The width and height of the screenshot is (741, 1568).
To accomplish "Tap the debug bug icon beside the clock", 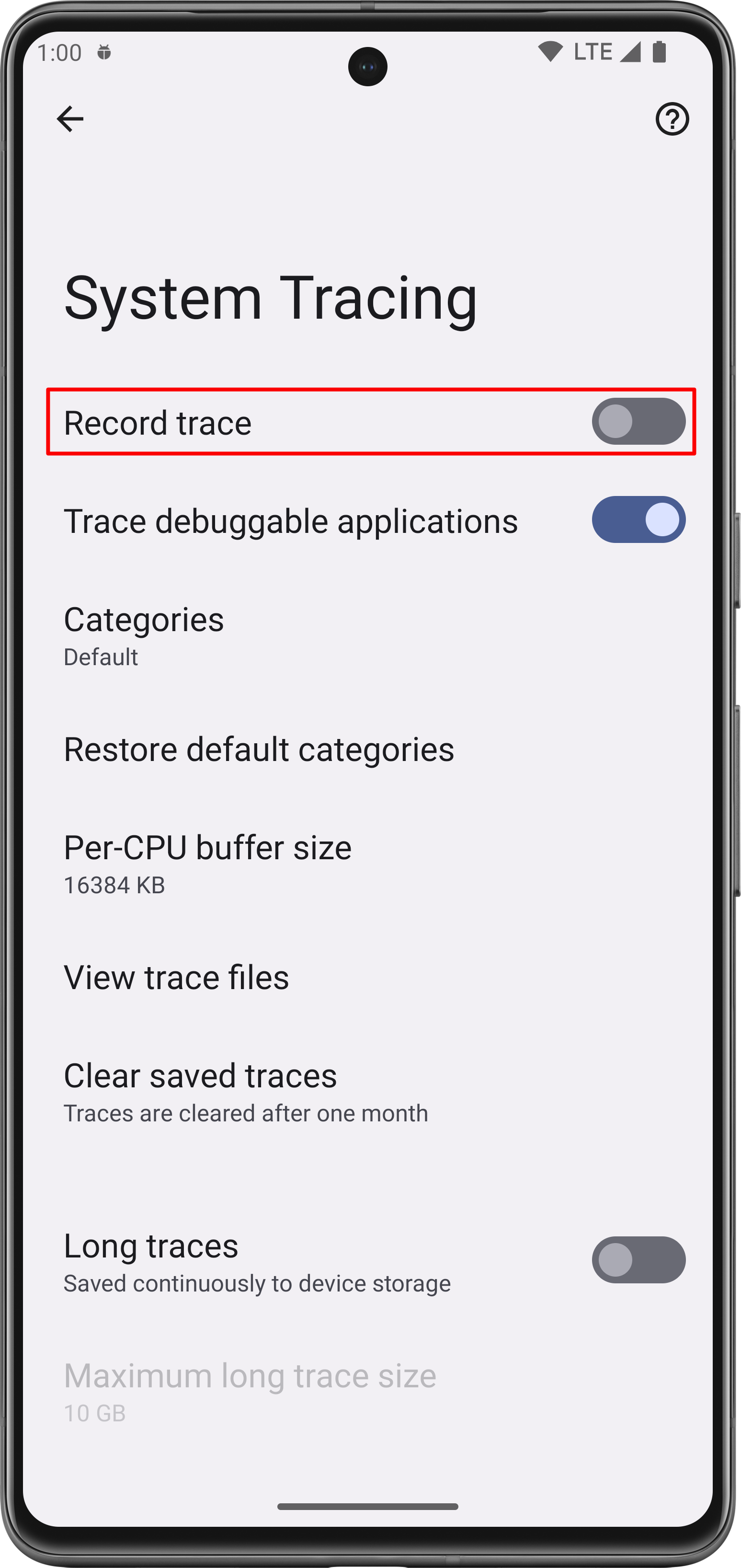I will coord(104,52).
